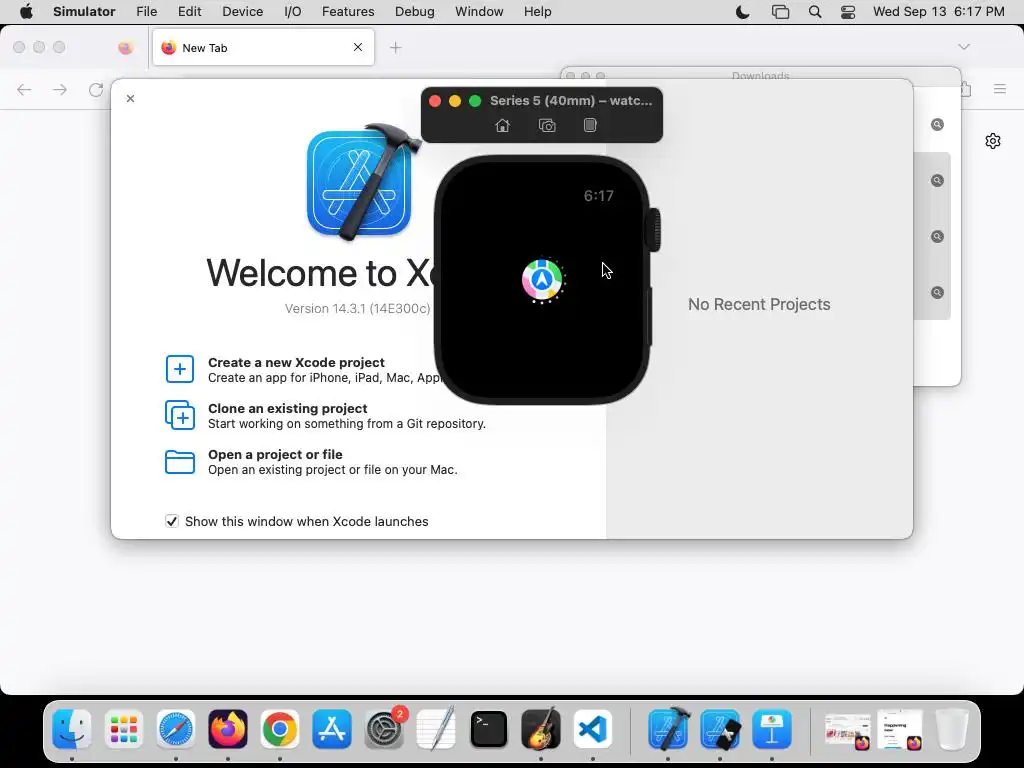Open the Help menu
Viewport: 1024px width, 768px height.
click(537, 12)
